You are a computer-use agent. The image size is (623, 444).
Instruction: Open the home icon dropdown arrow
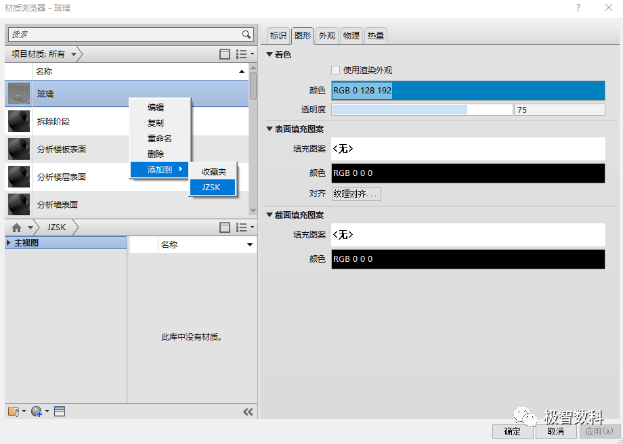[x=30, y=228]
